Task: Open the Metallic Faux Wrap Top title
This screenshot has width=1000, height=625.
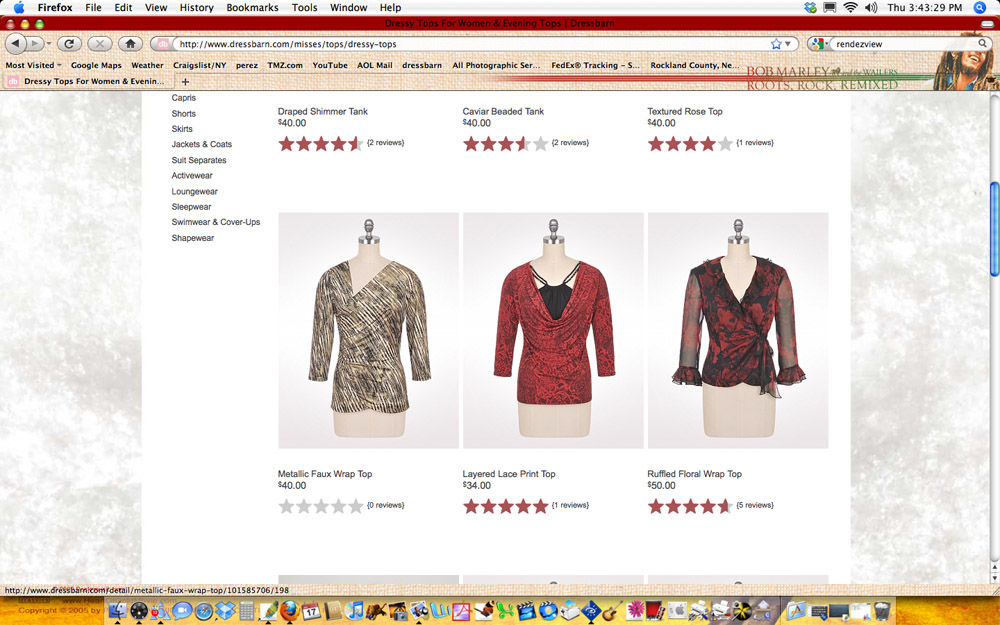Action: coord(325,474)
